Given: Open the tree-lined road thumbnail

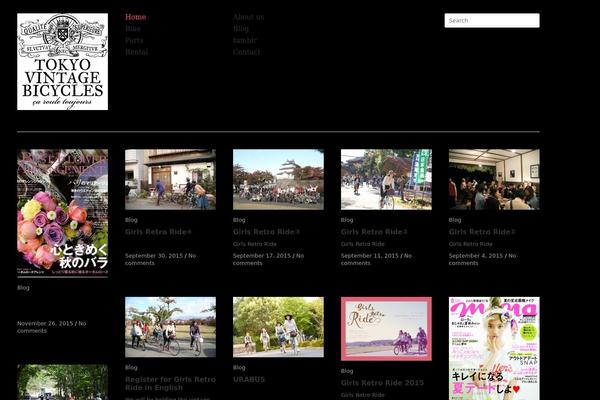Looking at the screenshot, I should 62,382.
